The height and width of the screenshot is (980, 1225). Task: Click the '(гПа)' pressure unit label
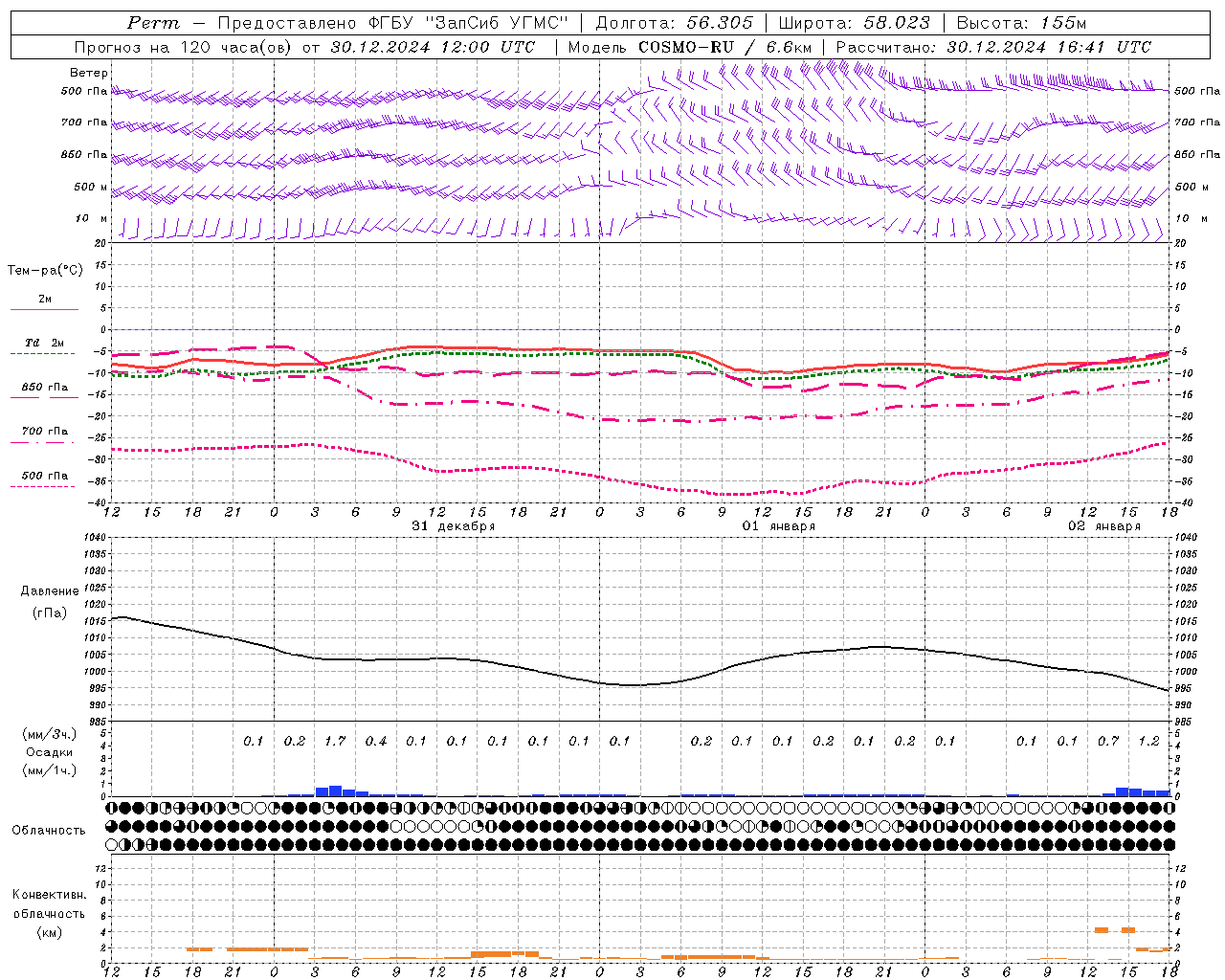pos(50,612)
